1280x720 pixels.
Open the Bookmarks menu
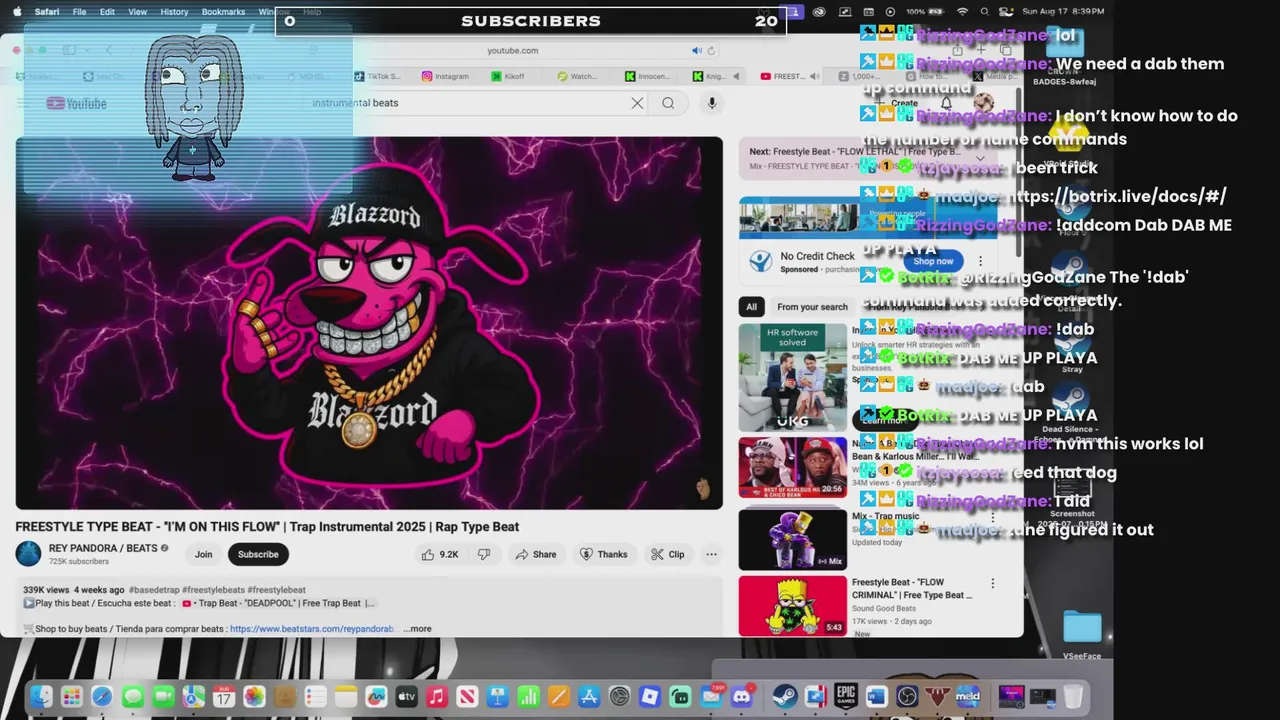point(223,12)
